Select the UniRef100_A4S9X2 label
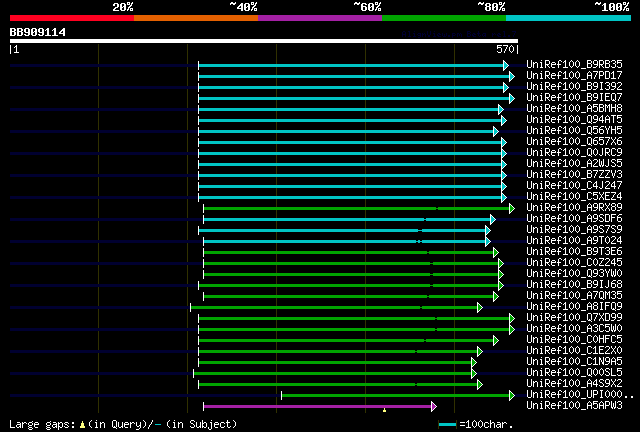The width and height of the screenshot is (640, 432). pos(574,384)
